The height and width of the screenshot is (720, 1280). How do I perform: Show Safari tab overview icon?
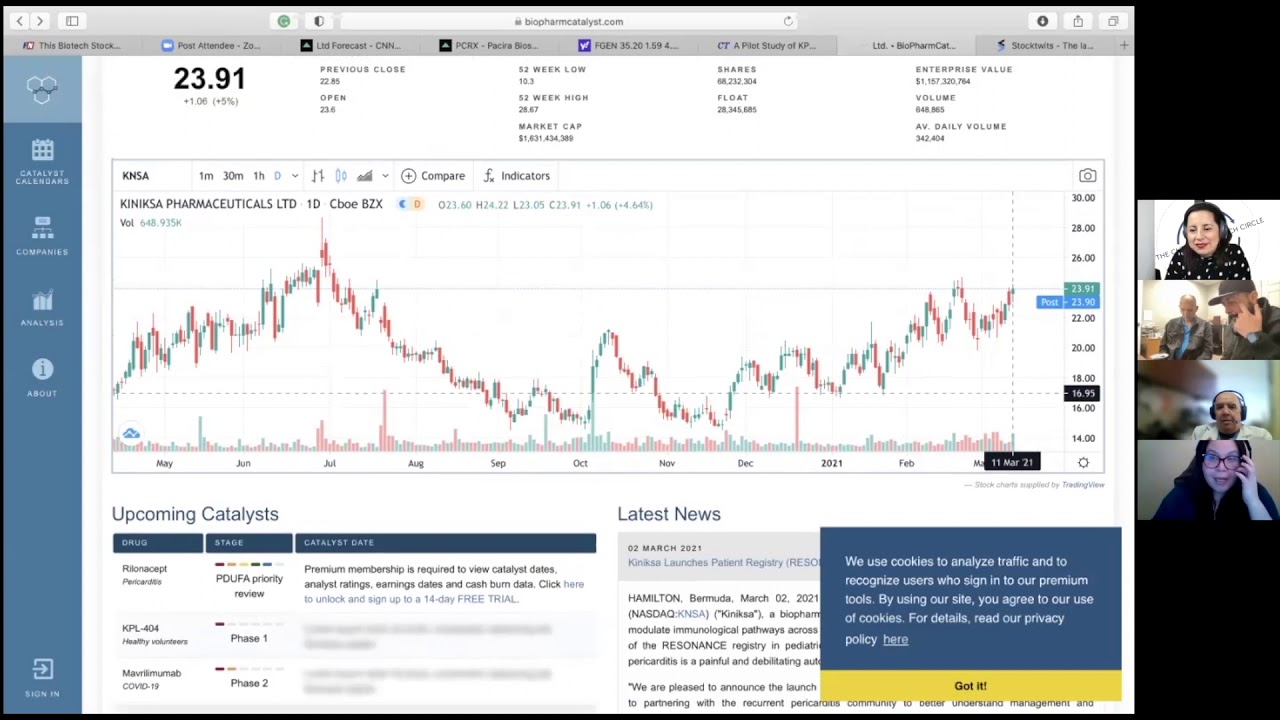[1113, 21]
